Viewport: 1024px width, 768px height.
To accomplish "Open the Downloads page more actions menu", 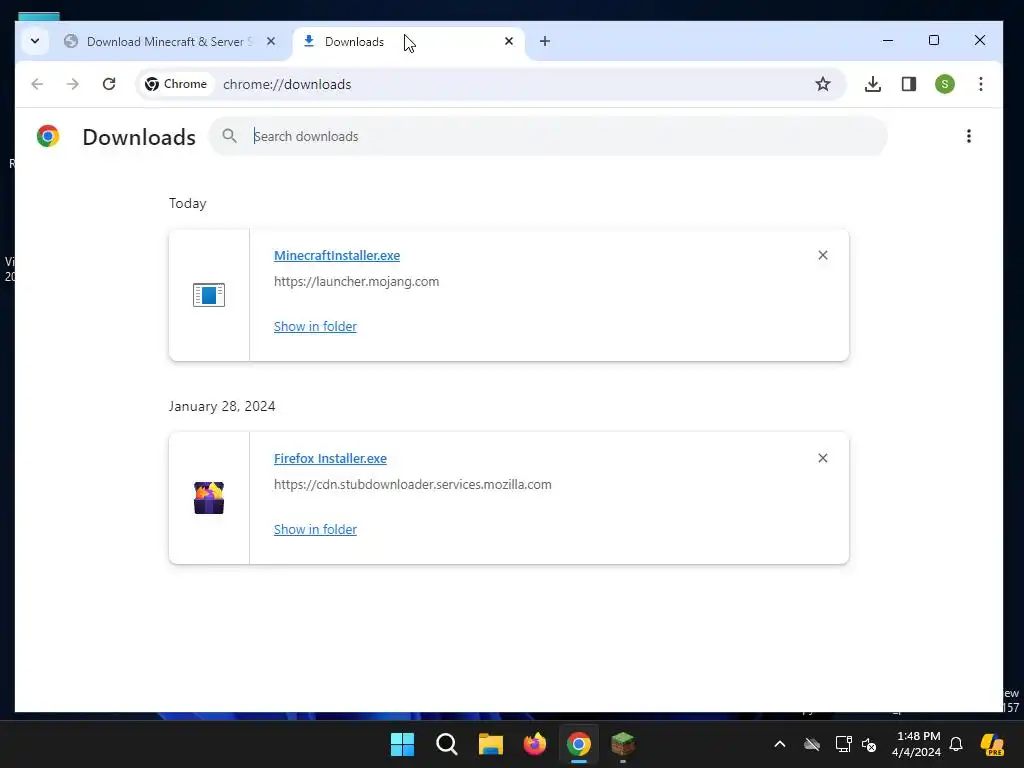I will (968, 136).
